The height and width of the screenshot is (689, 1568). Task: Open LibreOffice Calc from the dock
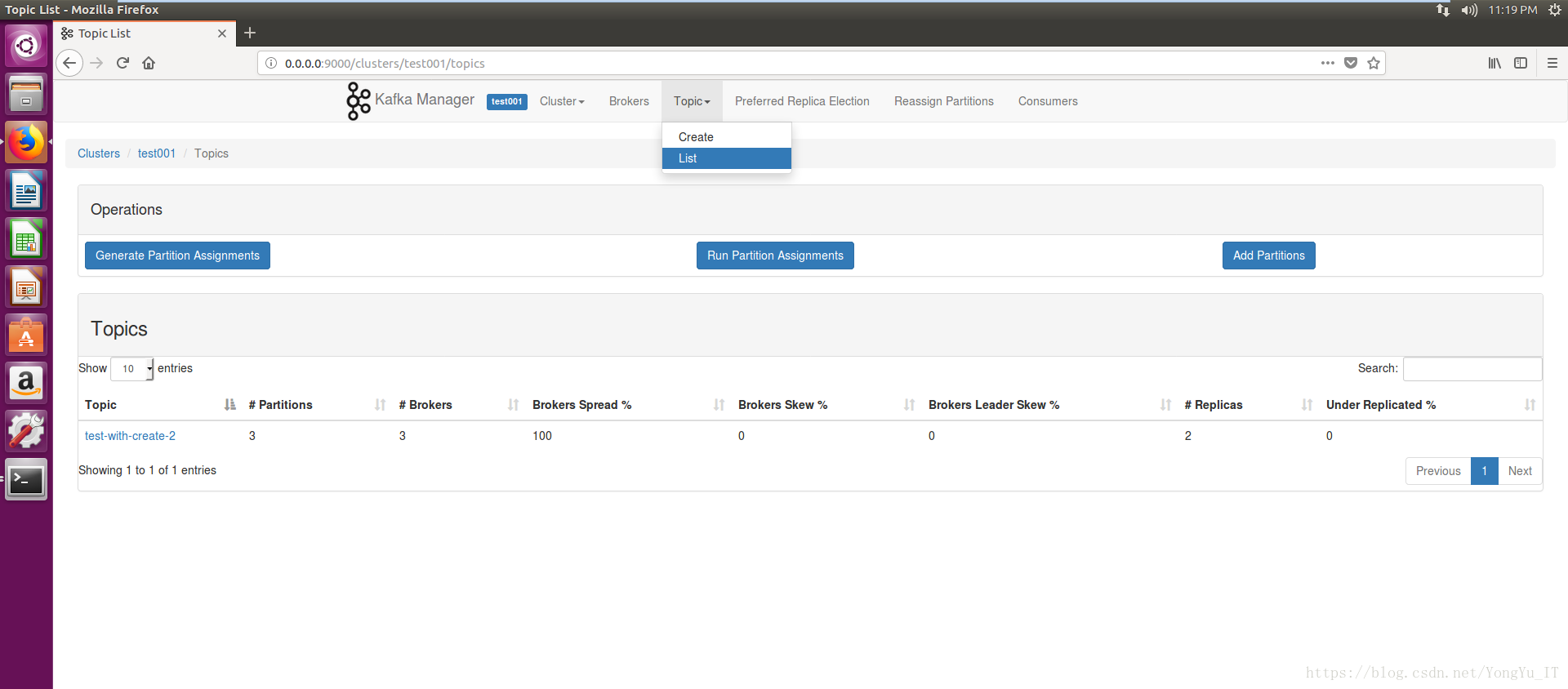[x=26, y=238]
